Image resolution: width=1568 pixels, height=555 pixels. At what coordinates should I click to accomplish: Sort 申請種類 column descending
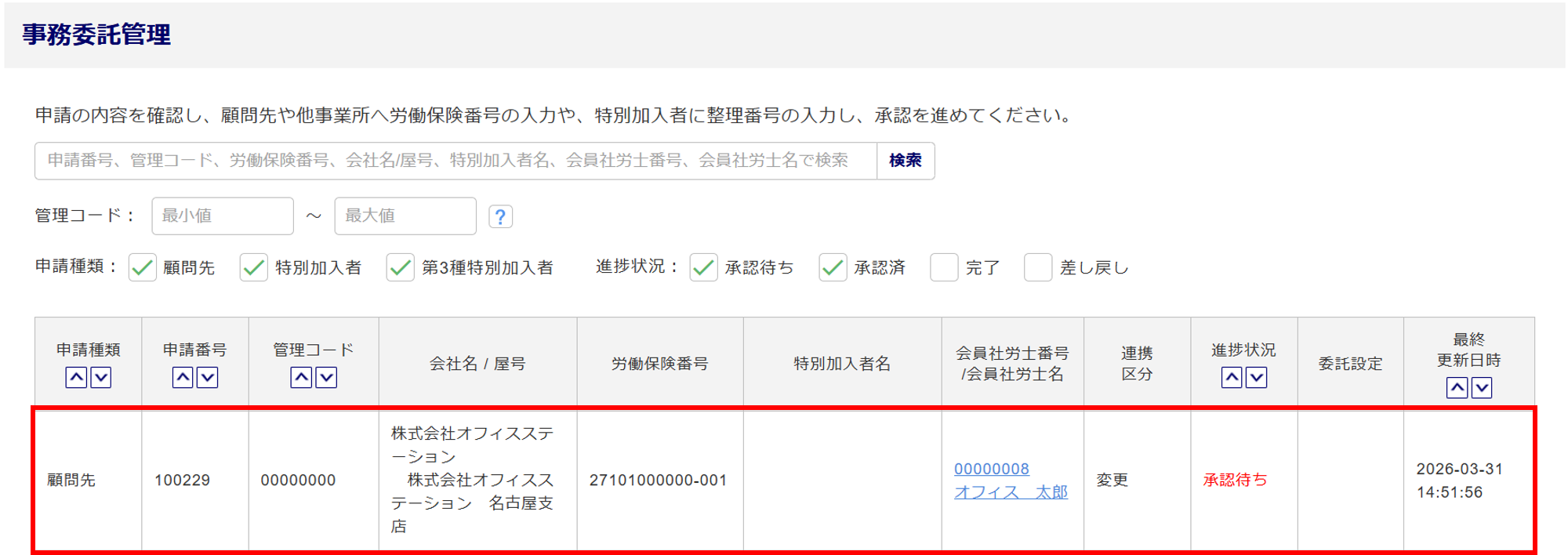click(x=101, y=378)
